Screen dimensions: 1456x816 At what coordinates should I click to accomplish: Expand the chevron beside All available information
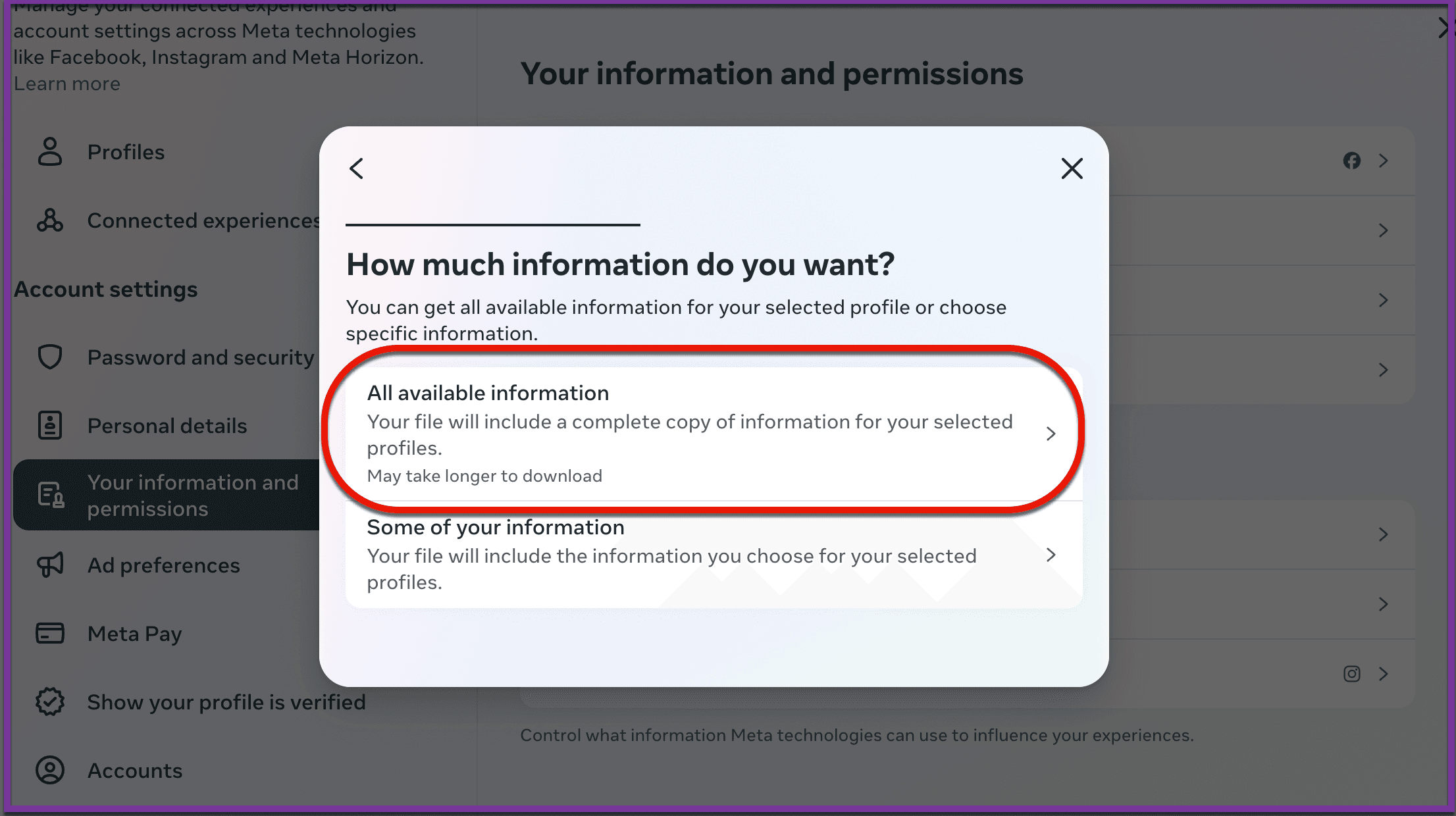1051,434
